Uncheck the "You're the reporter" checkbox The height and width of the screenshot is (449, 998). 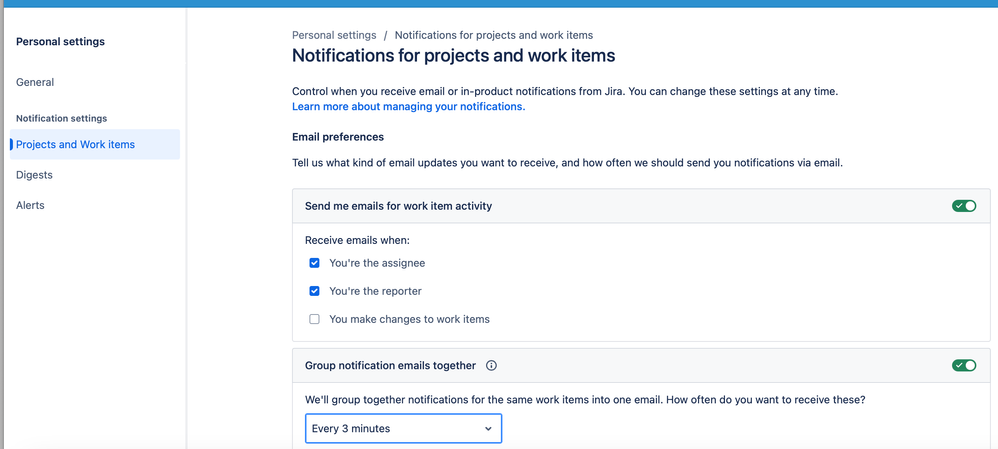pyautogui.click(x=314, y=291)
